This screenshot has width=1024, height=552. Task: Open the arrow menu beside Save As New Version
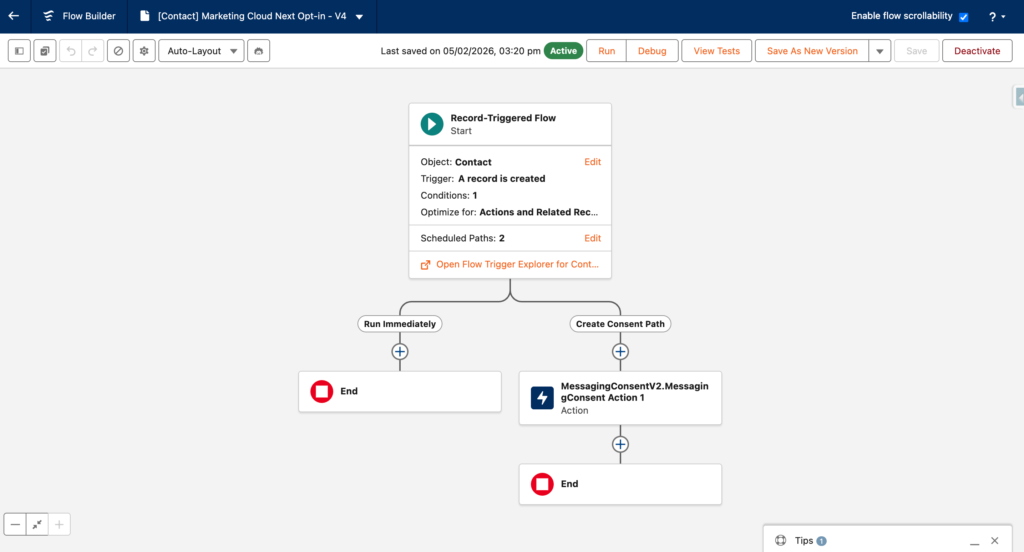click(879, 51)
